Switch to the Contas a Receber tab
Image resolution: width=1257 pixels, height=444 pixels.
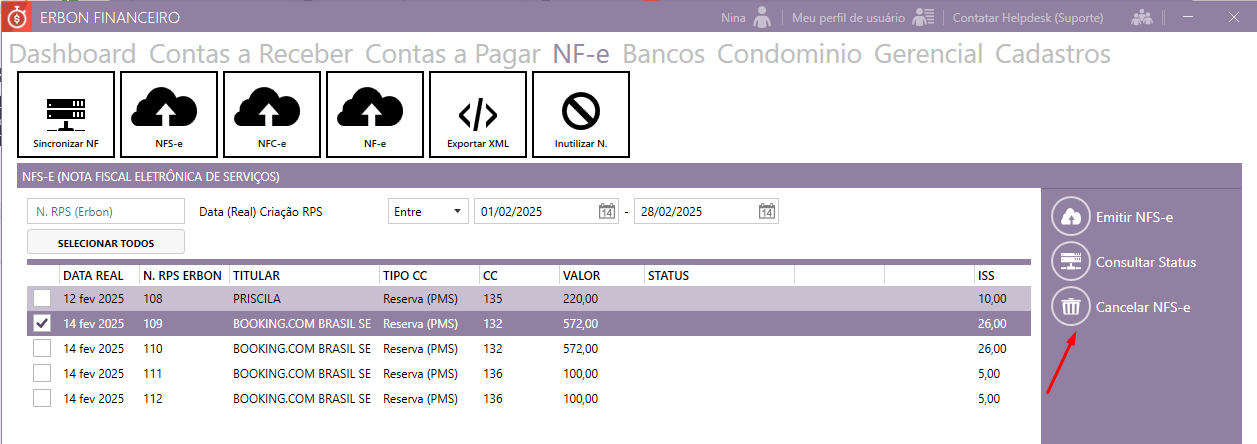[251, 54]
